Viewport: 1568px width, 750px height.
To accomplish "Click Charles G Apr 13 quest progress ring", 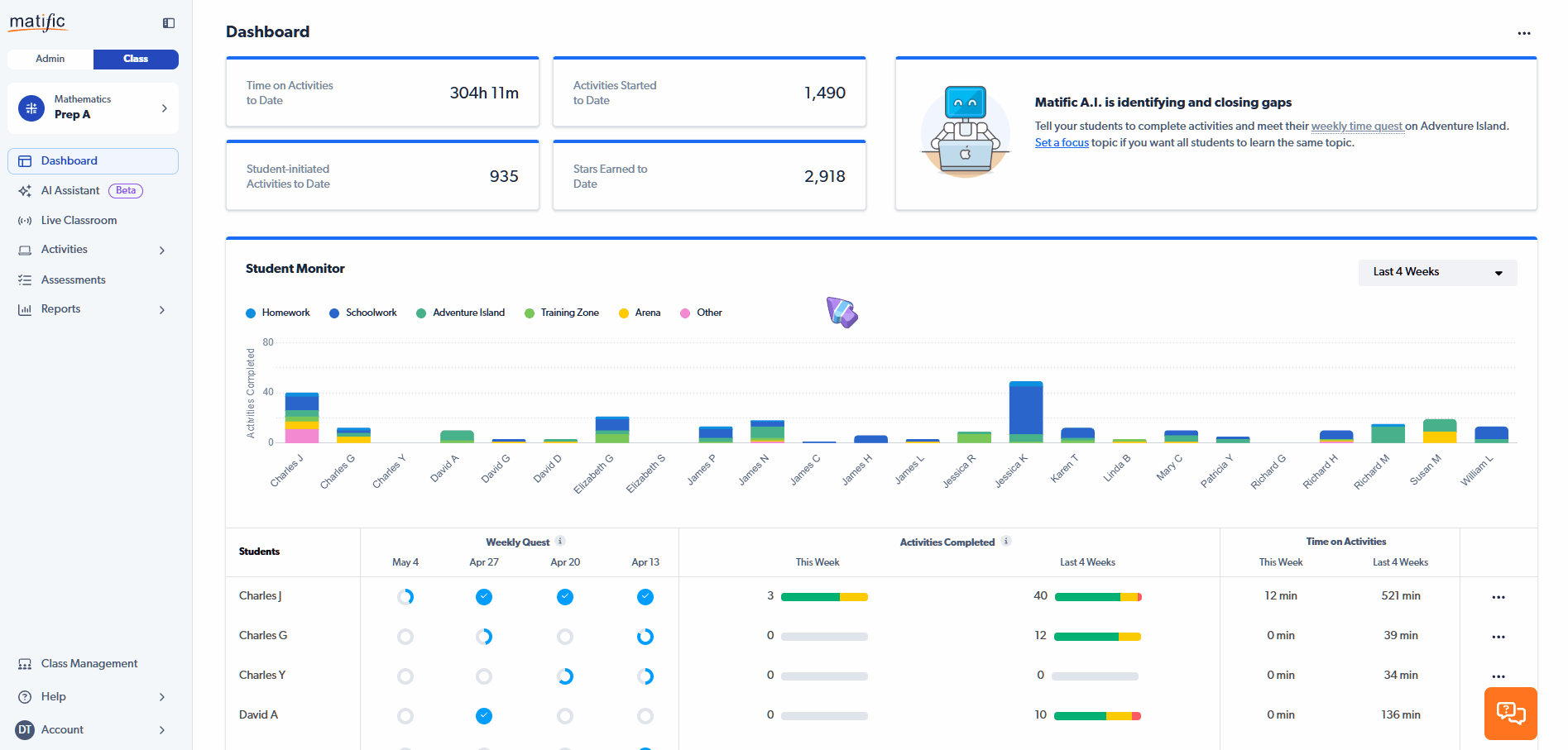I will pyautogui.click(x=645, y=637).
